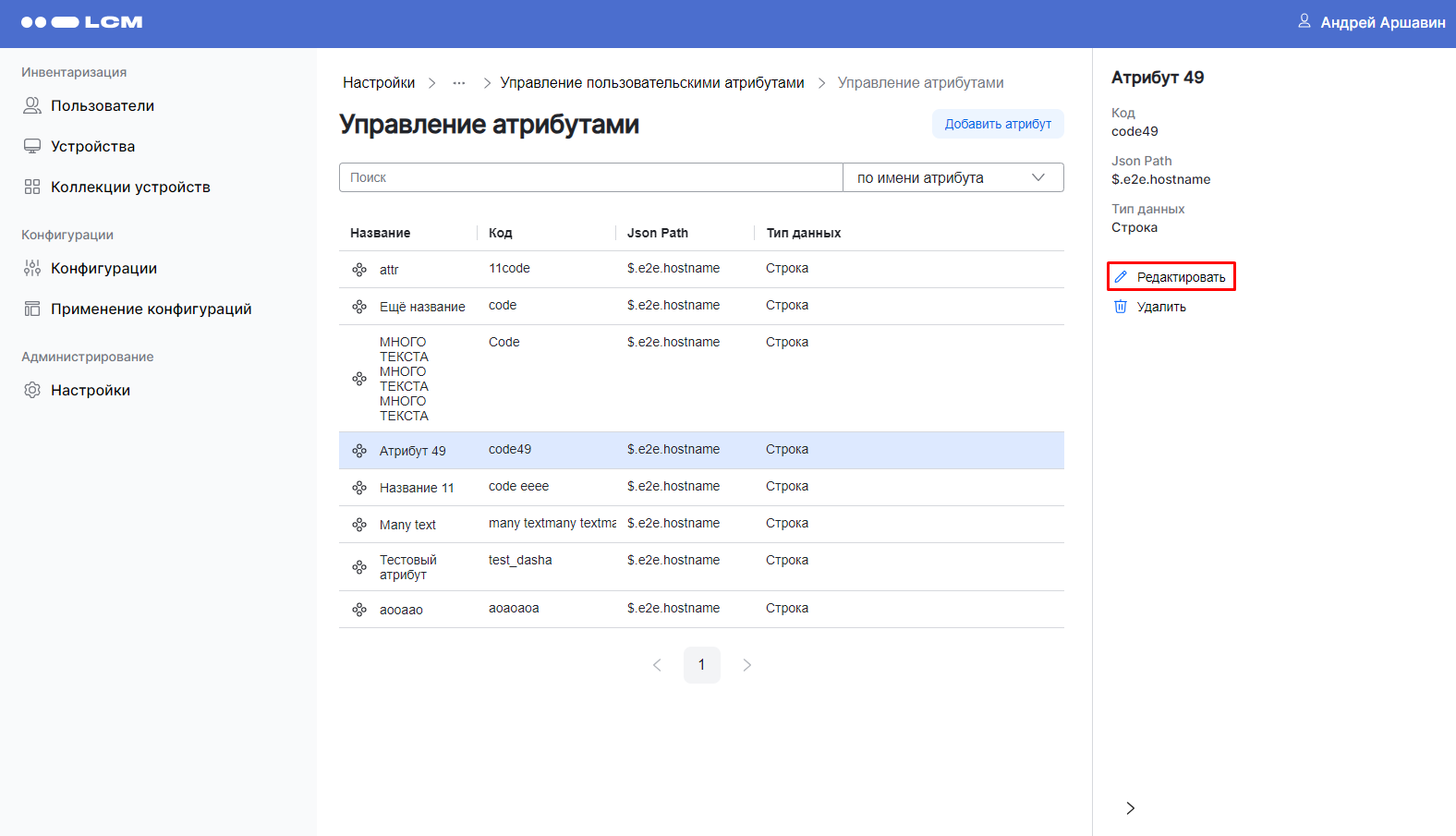Click into the Поиск search field
1456x836 pixels.
click(x=590, y=178)
